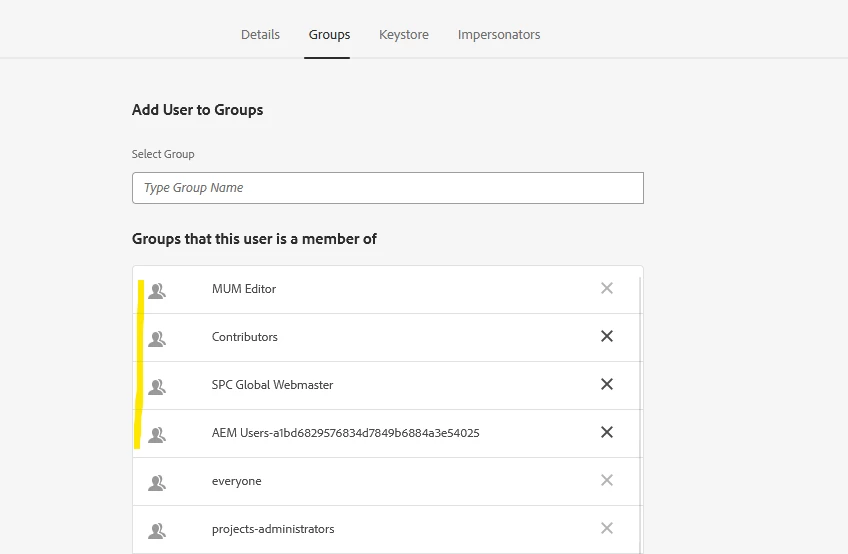Click remove X on projects-administrators row
Screen dimensions: 848x554
coord(606,529)
